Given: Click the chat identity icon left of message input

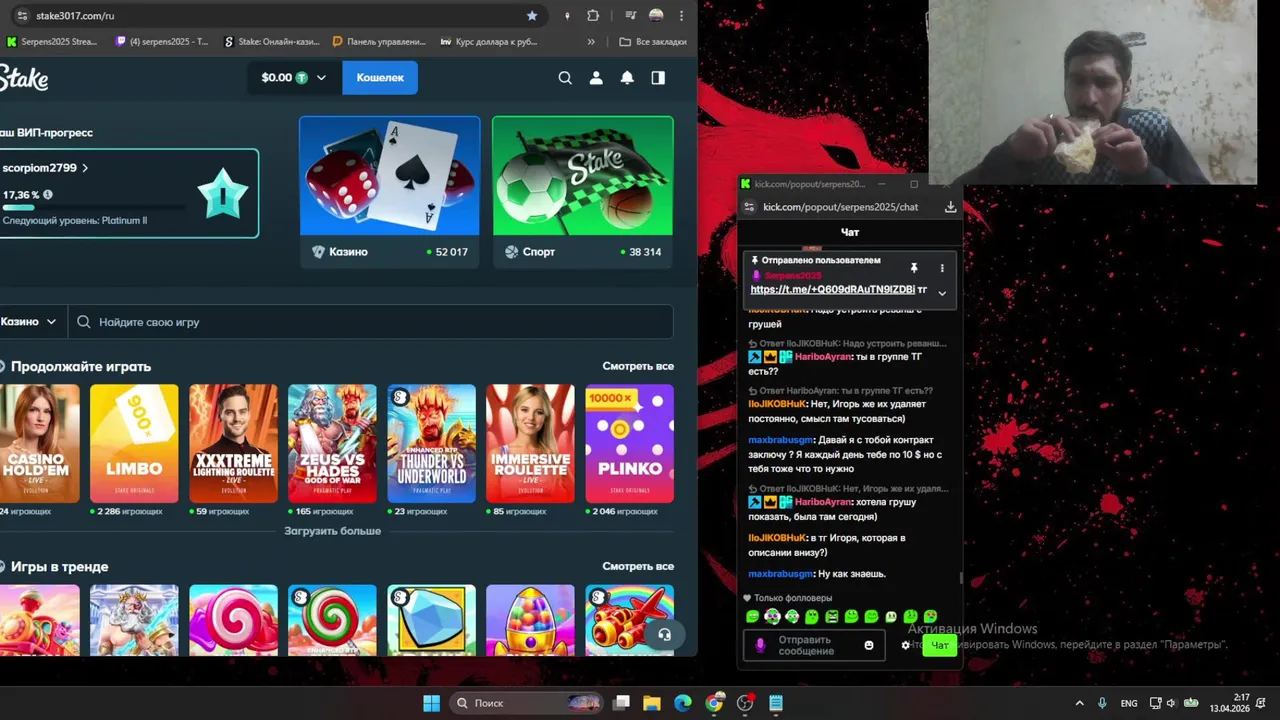Looking at the screenshot, I should pyautogui.click(x=760, y=645).
